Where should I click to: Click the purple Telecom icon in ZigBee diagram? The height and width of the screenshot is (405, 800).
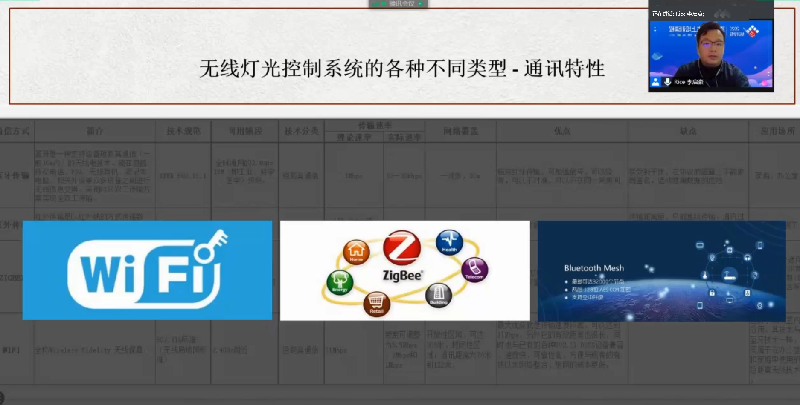(474, 270)
